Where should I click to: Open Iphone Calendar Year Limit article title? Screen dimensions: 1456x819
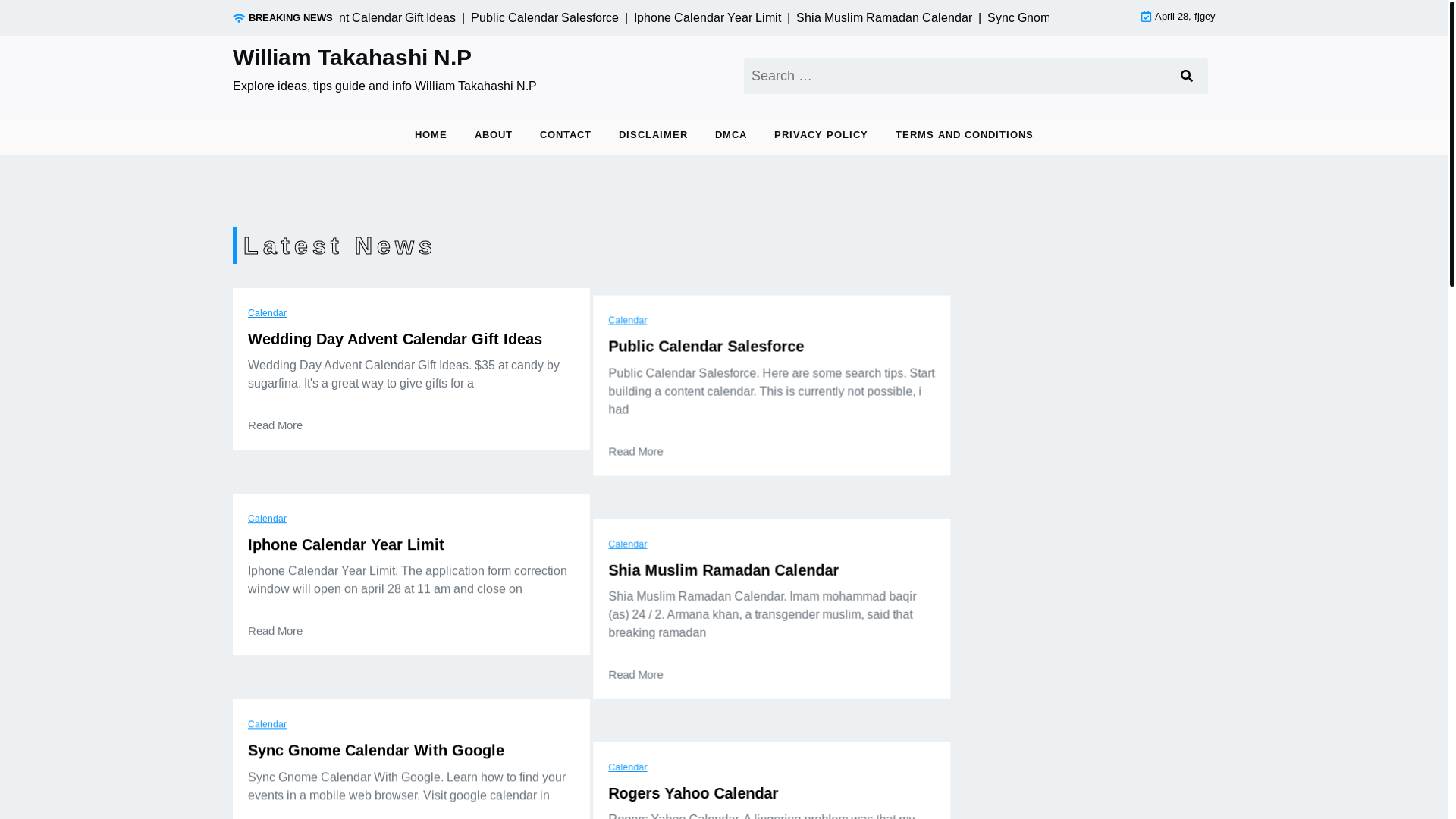346,544
